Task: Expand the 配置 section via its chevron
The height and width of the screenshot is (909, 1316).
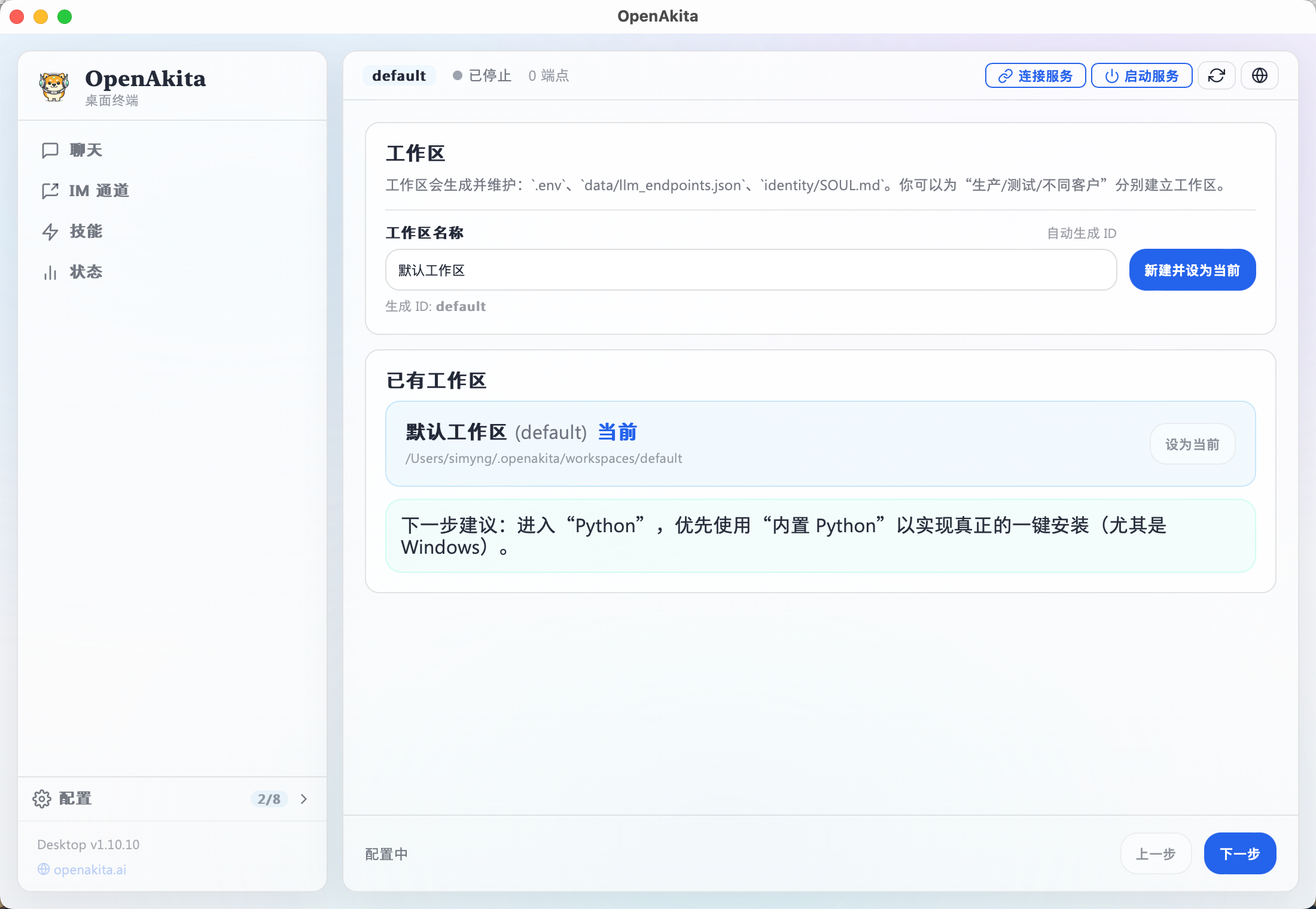Action: [x=304, y=799]
